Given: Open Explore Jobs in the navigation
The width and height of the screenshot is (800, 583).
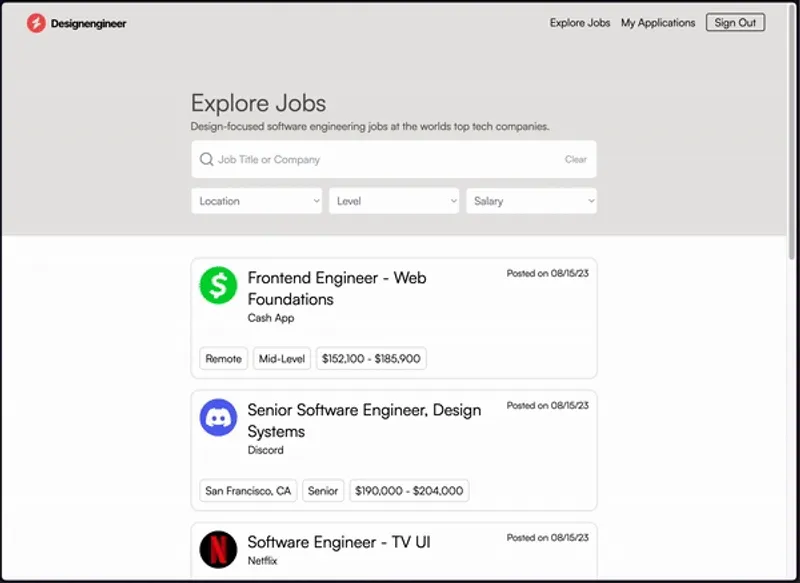Looking at the screenshot, I should point(580,23).
